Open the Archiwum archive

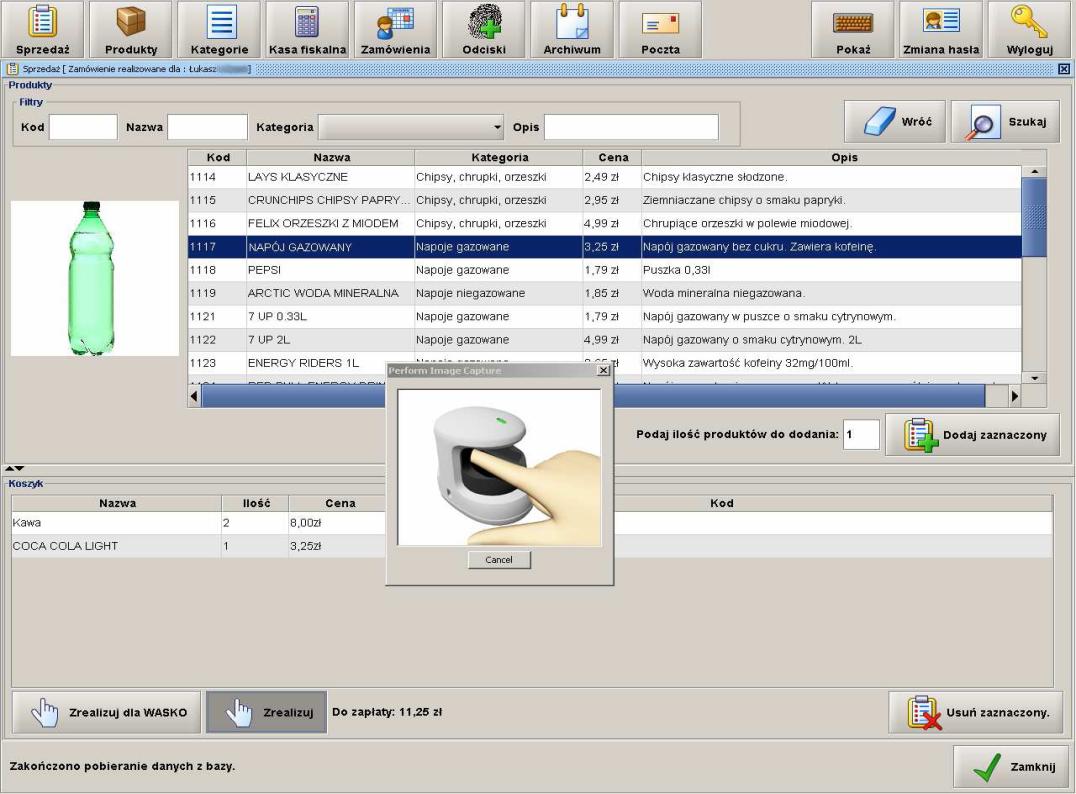pyautogui.click(x=572, y=30)
